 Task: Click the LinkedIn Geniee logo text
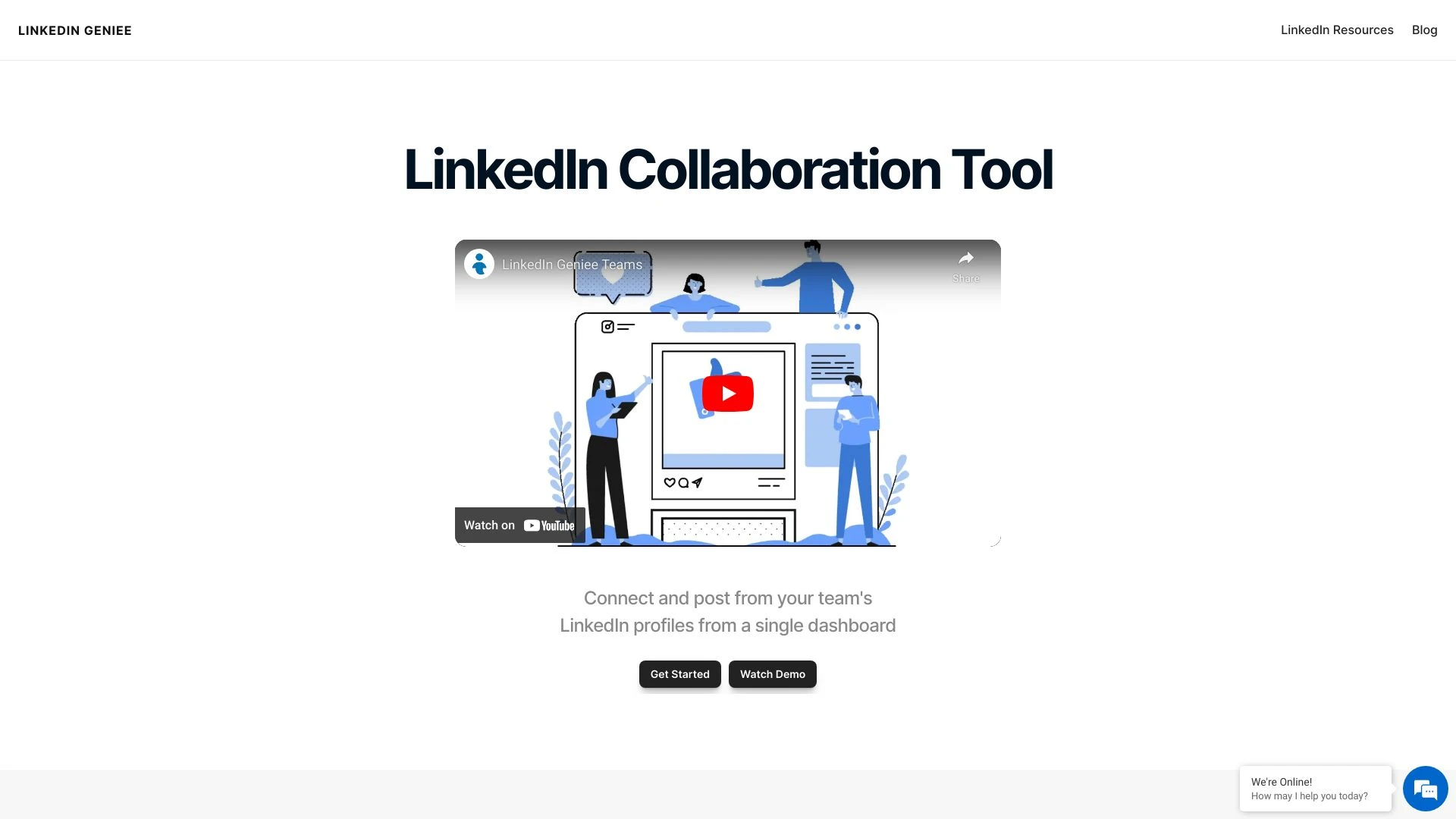click(x=75, y=30)
